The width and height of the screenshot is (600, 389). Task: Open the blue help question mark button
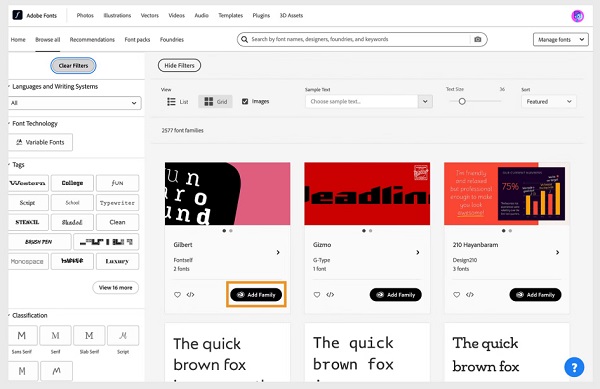pyautogui.click(x=574, y=367)
